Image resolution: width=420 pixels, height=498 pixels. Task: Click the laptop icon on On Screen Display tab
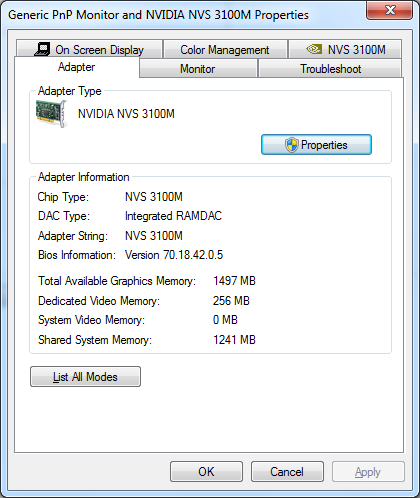pos(42,49)
